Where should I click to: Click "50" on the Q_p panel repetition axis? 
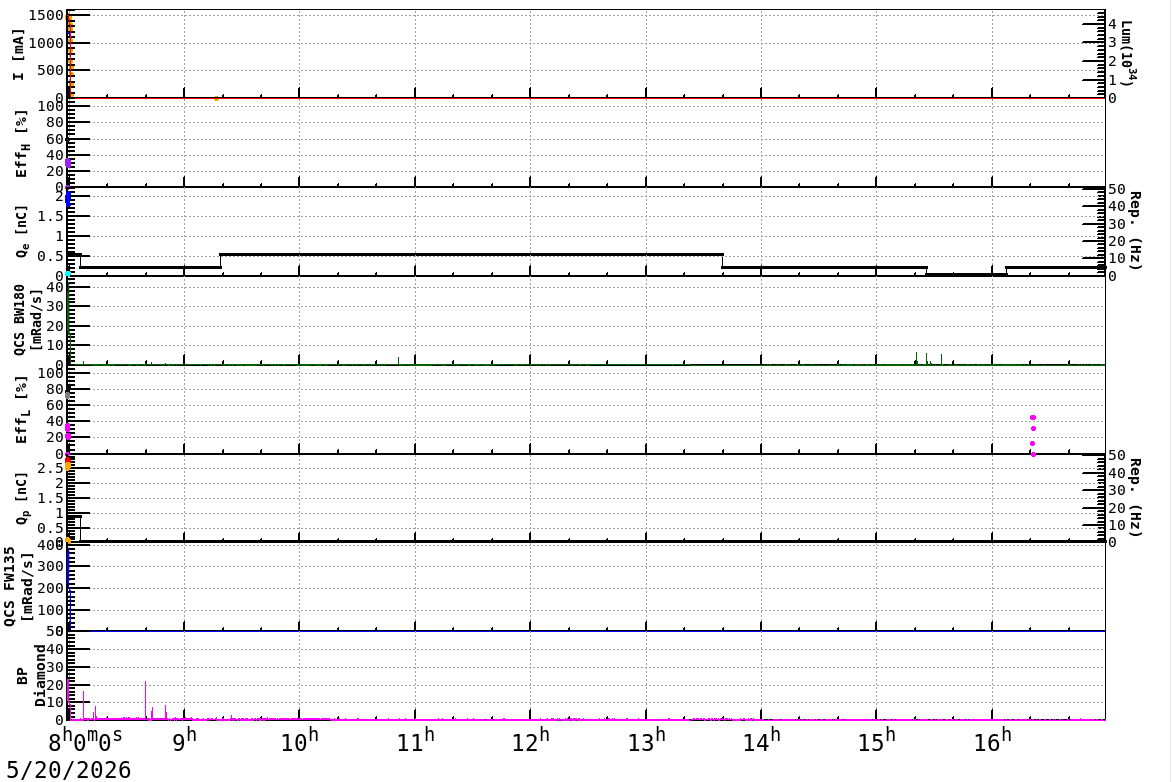coord(1117,456)
